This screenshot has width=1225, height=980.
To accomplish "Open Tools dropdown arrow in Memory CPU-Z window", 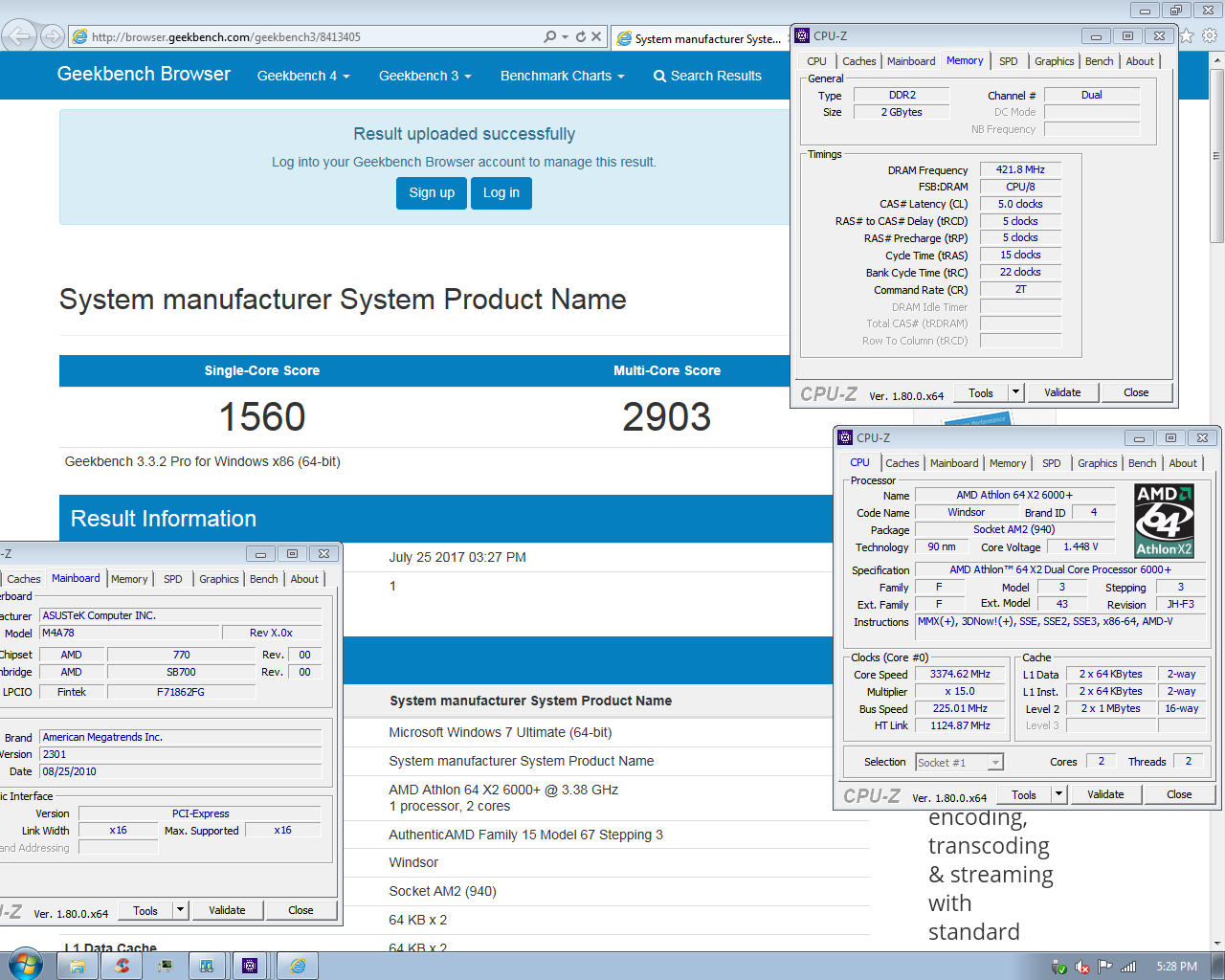I will 1015,392.
